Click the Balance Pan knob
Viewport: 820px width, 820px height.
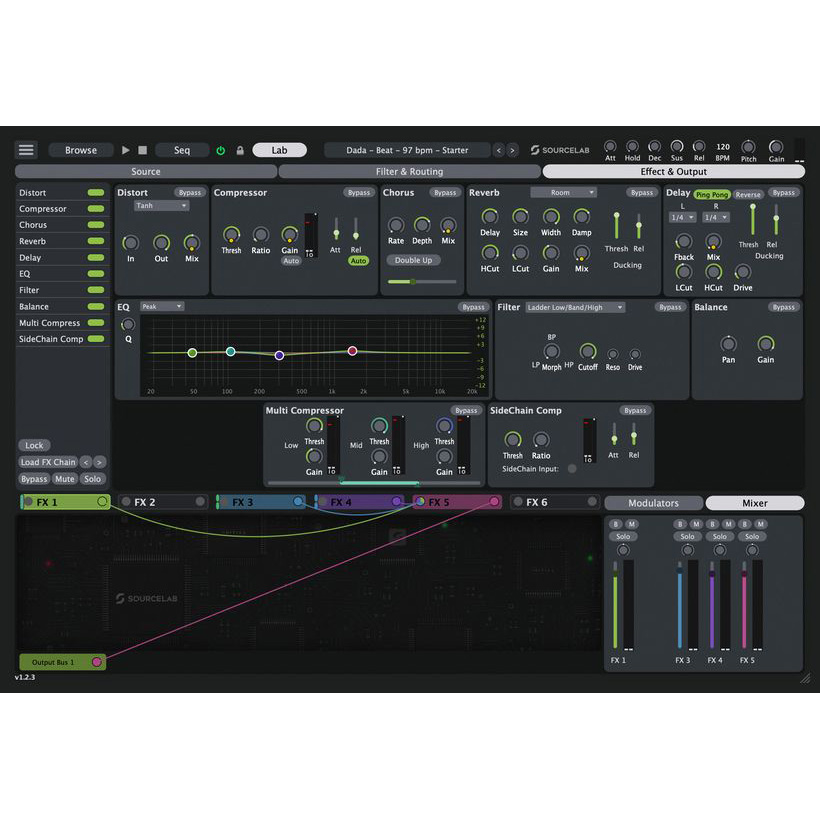pyautogui.click(x=728, y=344)
